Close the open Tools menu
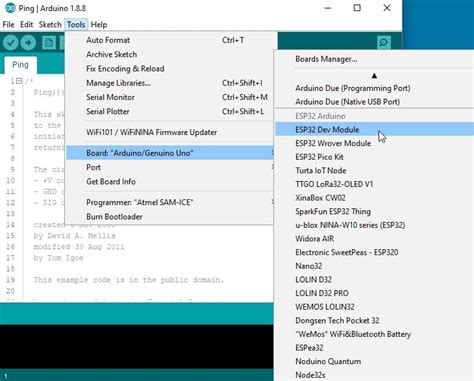Image resolution: width=474 pixels, height=381 pixels. click(76, 25)
